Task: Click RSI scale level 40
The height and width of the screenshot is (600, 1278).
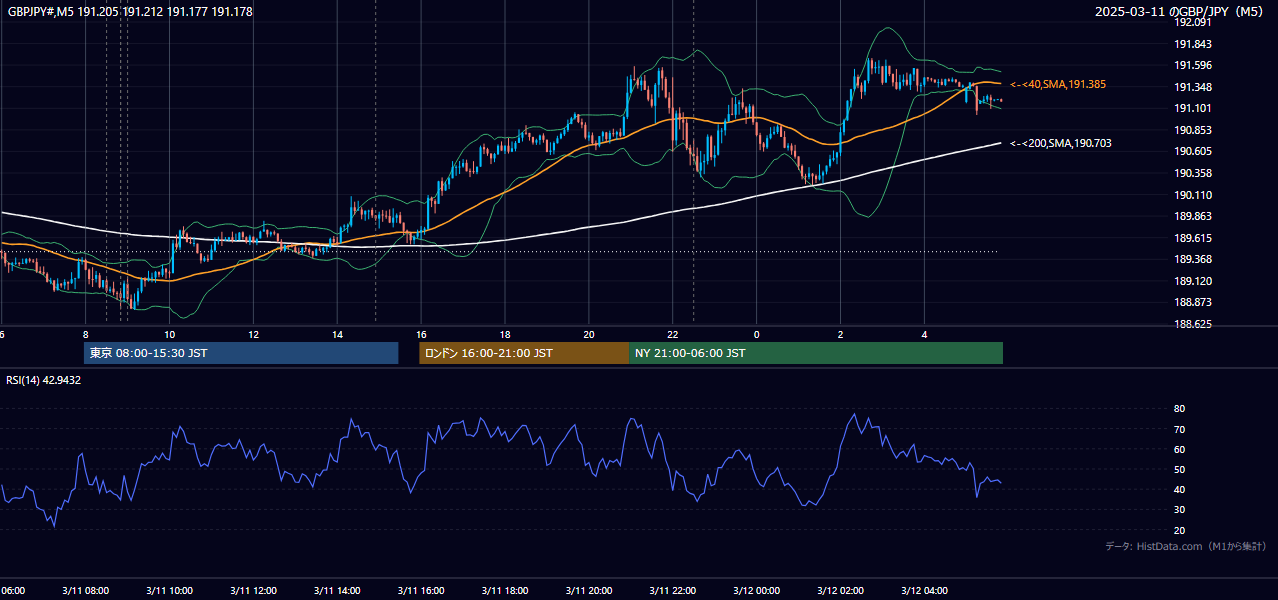Action: tap(1179, 489)
